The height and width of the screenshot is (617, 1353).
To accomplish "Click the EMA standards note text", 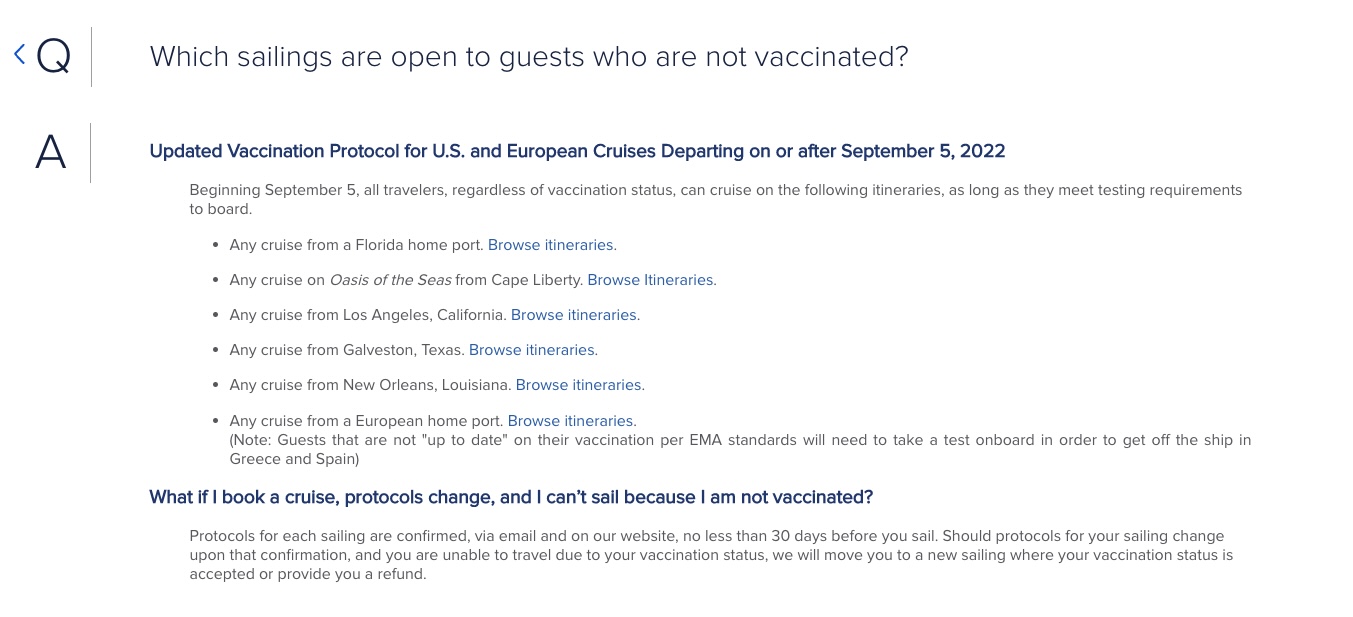I will (x=740, y=449).
